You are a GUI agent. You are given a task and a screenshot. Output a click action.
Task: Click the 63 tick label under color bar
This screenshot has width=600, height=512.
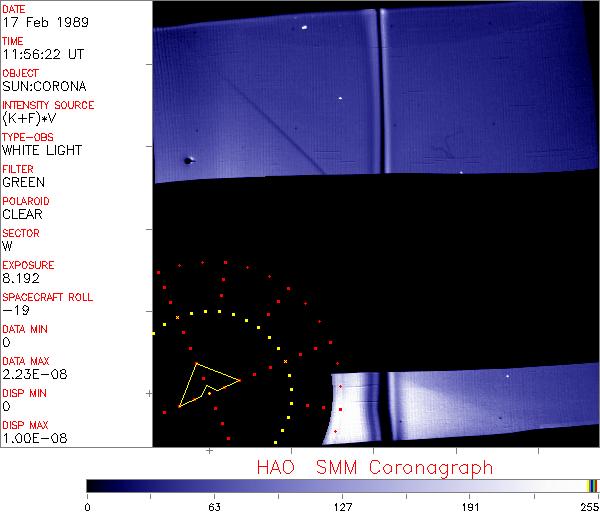pyautogui.click(x=213, y=506)
